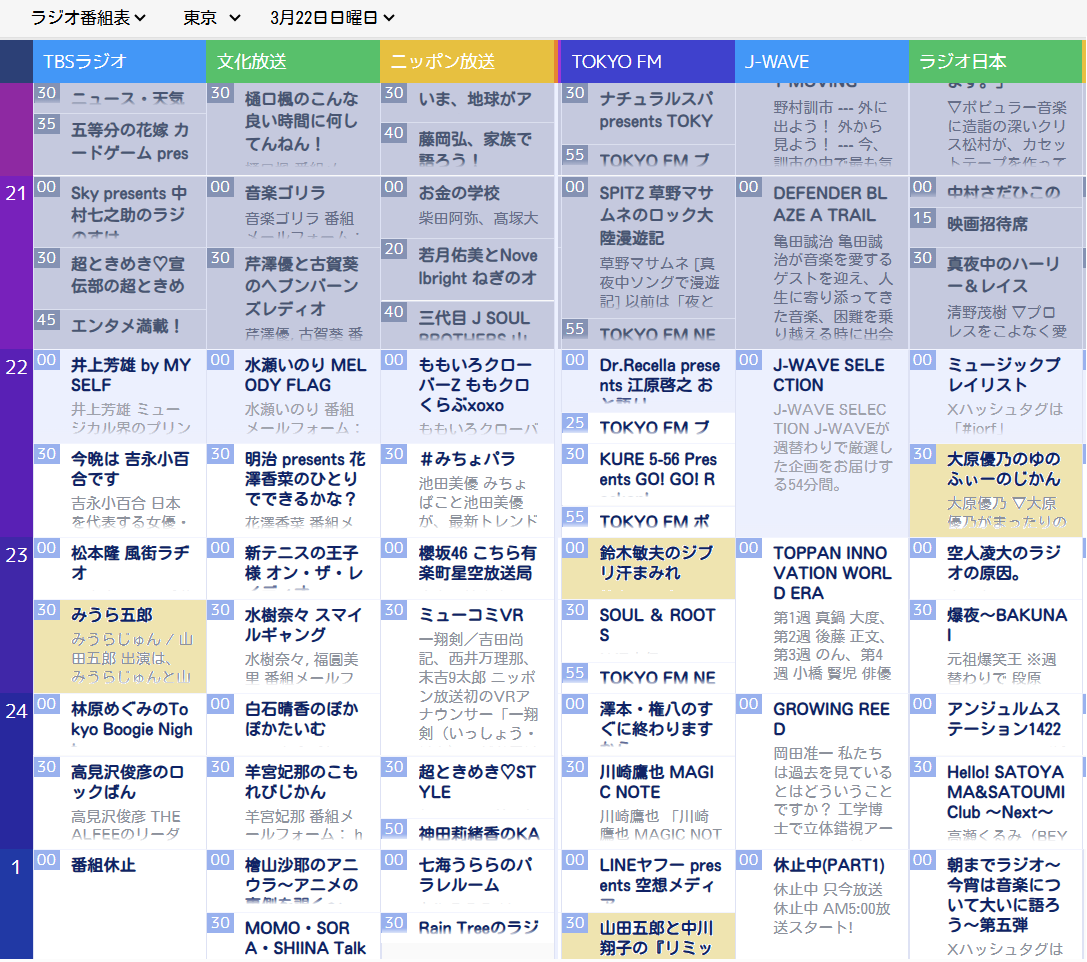Open J-WAVE SELECTION program details
1087x962 pixels.
[x=830, y=375]
